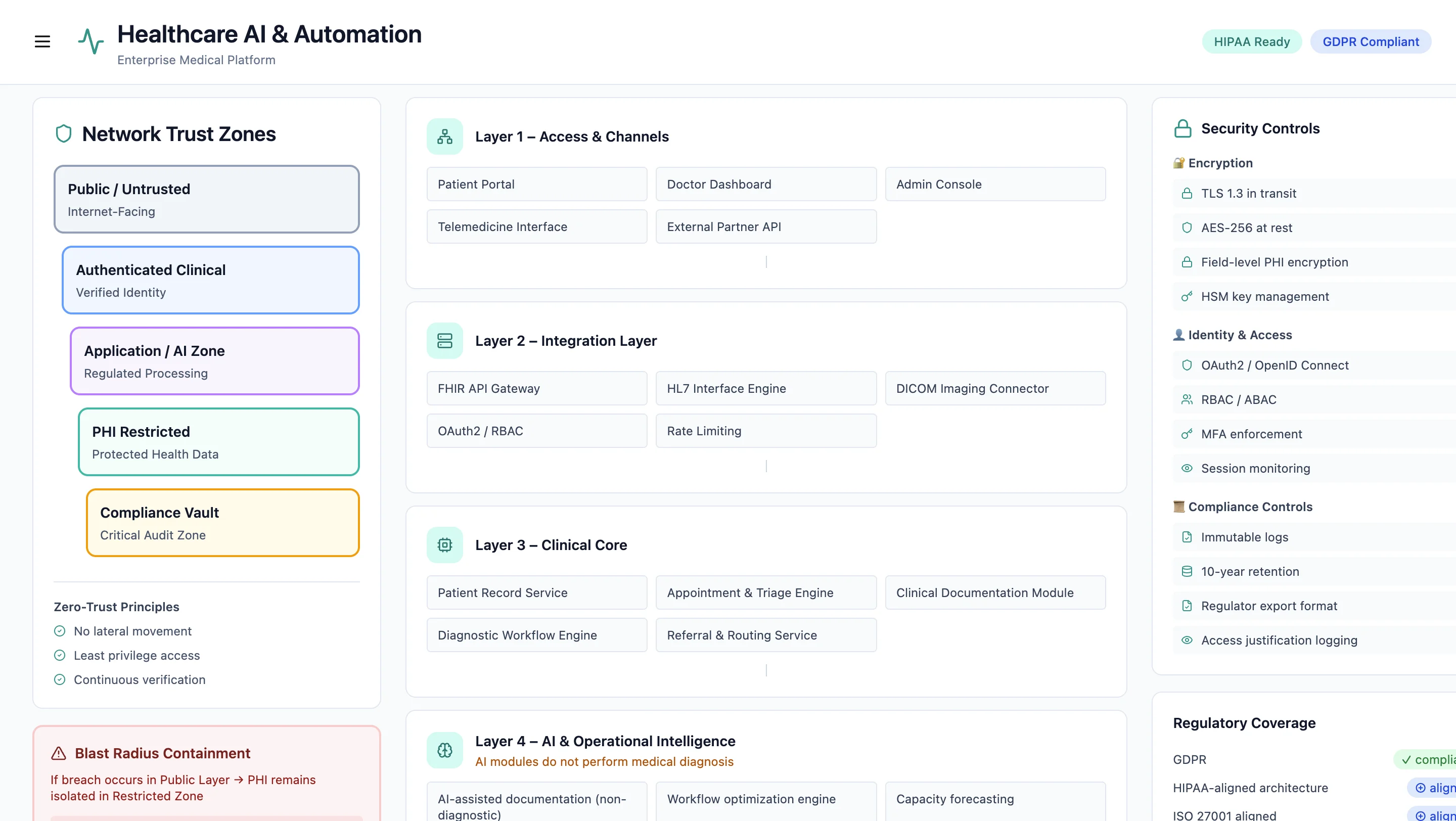
Task: Switch to the Admin Console channel
Action: pyautogui.click(x=995, y=184)
